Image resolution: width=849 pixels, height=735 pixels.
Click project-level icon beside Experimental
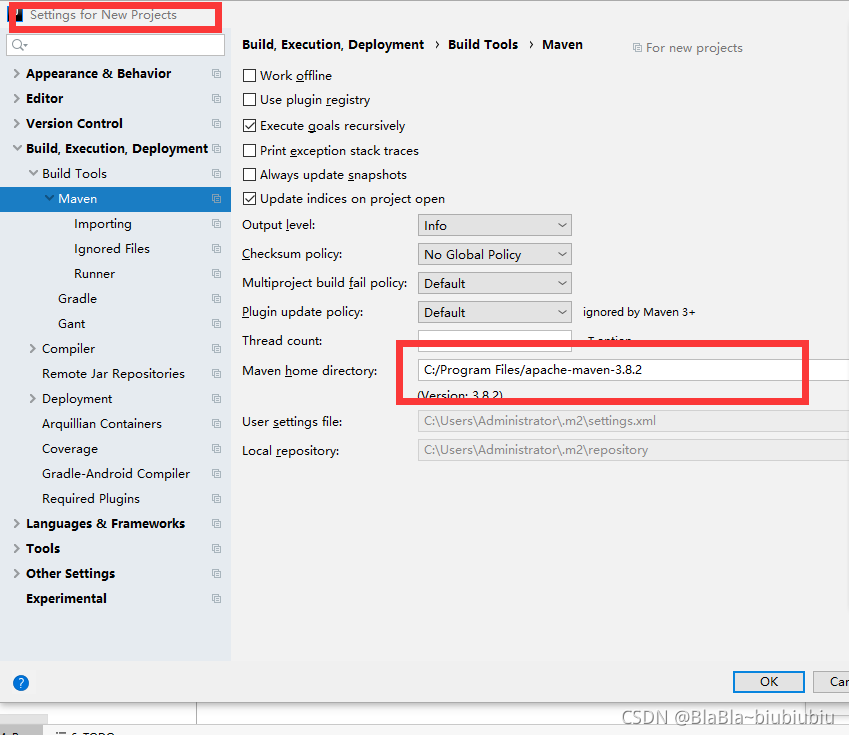pos(217,599)
